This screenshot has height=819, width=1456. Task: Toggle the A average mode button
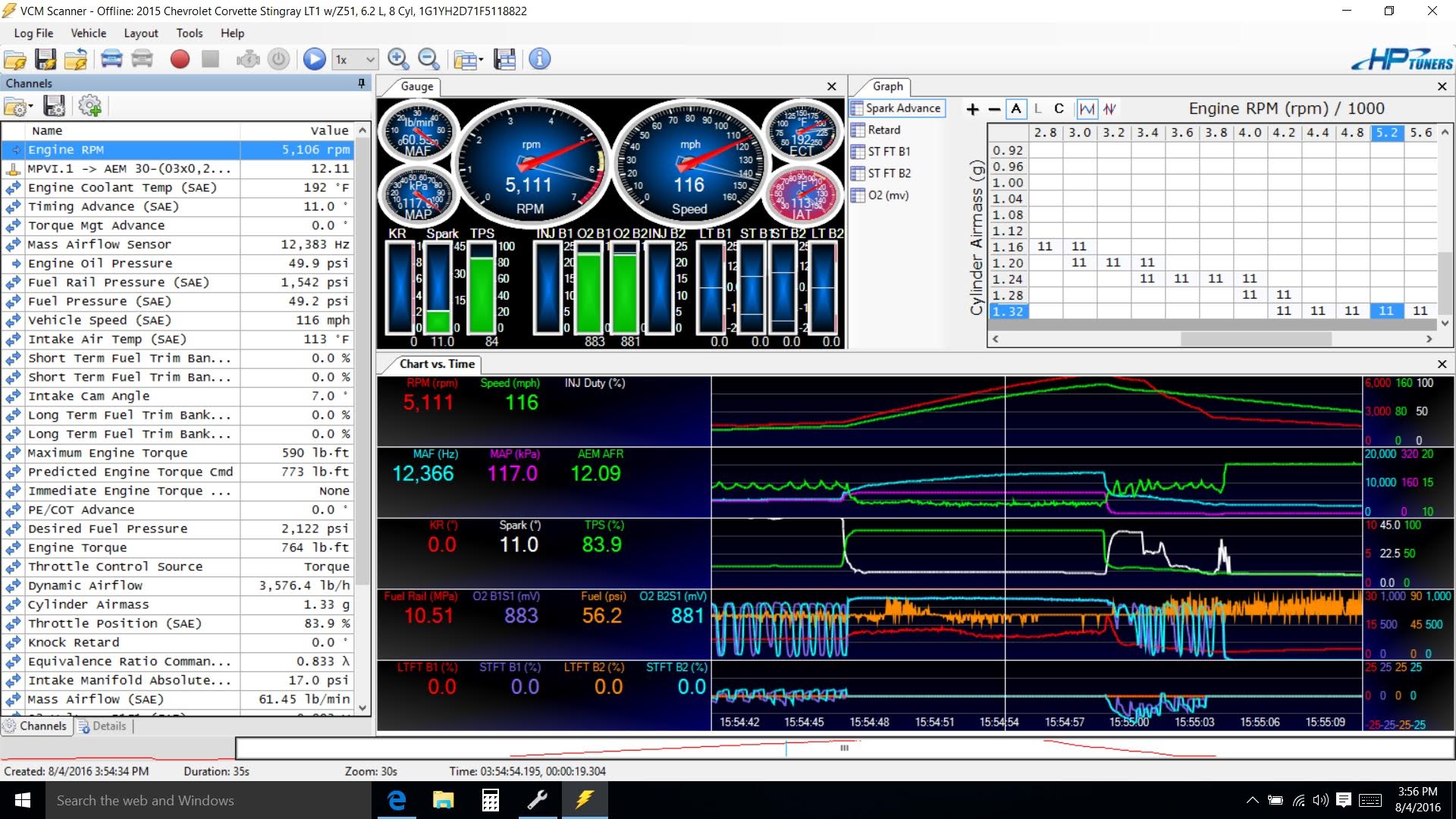click(1016, 109)
